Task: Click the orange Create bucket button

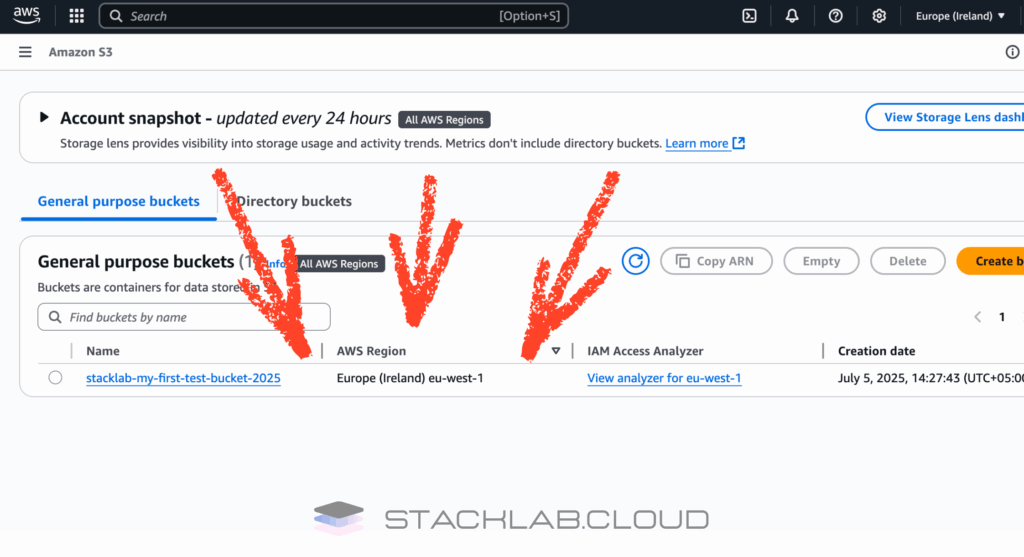Action: (991, 261)
